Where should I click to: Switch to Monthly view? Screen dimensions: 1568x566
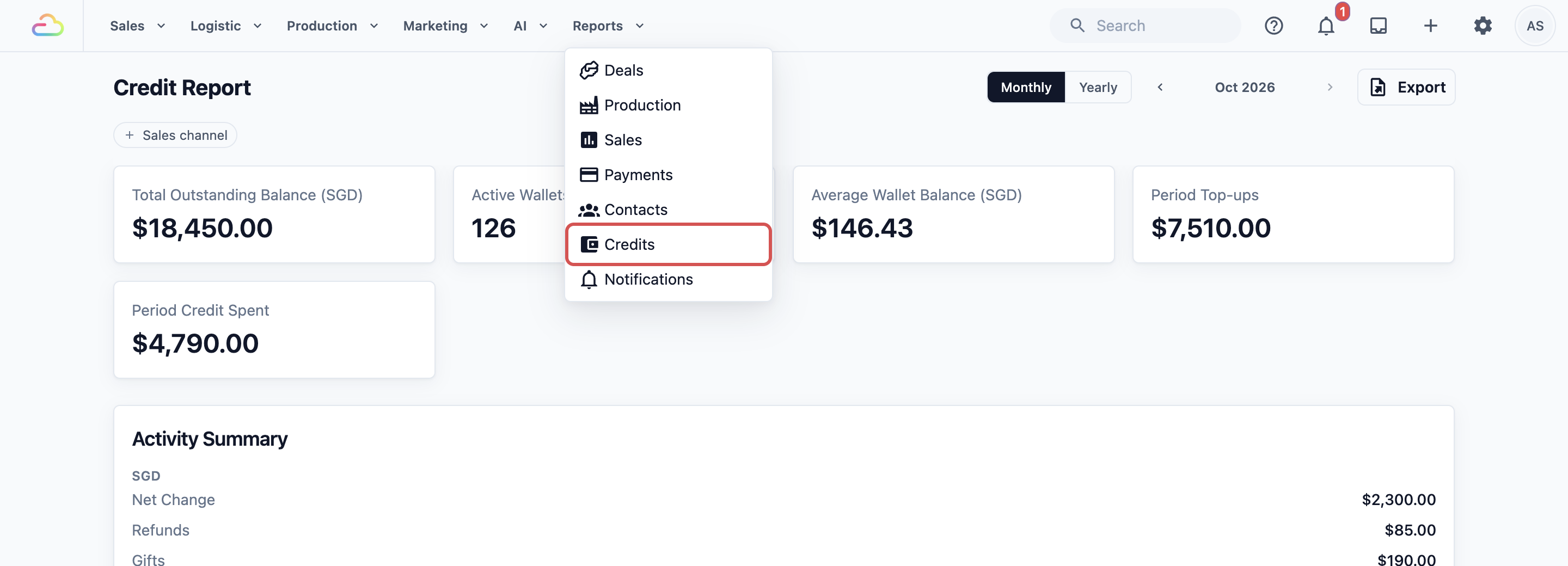point(1026,87)
